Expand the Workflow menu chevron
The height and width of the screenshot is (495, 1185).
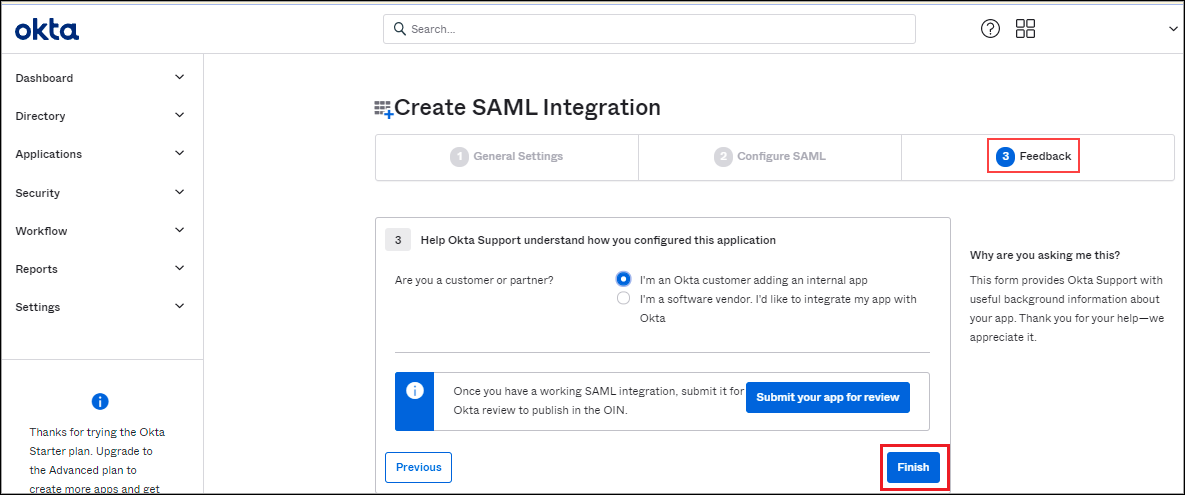tap(179, 230)
